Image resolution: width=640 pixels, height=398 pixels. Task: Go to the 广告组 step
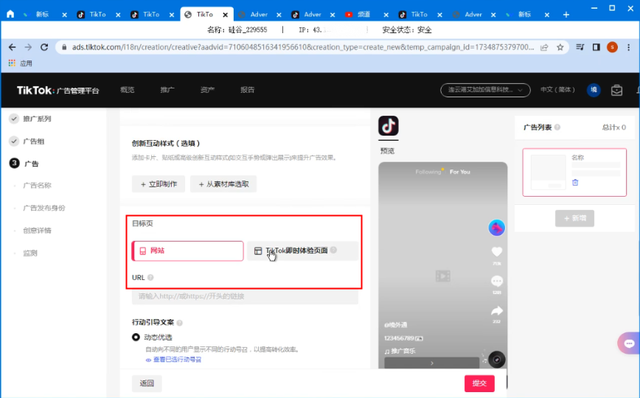tap(33, 141)
